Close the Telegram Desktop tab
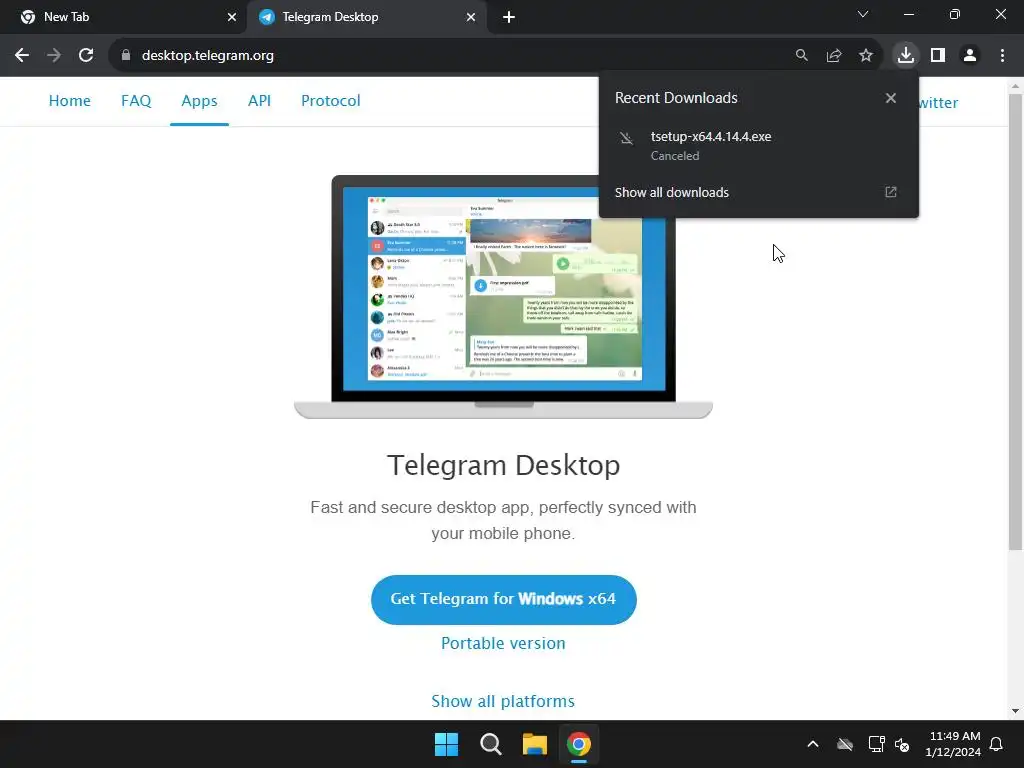This screenshot has width=1024, height=768. [471, 17]
